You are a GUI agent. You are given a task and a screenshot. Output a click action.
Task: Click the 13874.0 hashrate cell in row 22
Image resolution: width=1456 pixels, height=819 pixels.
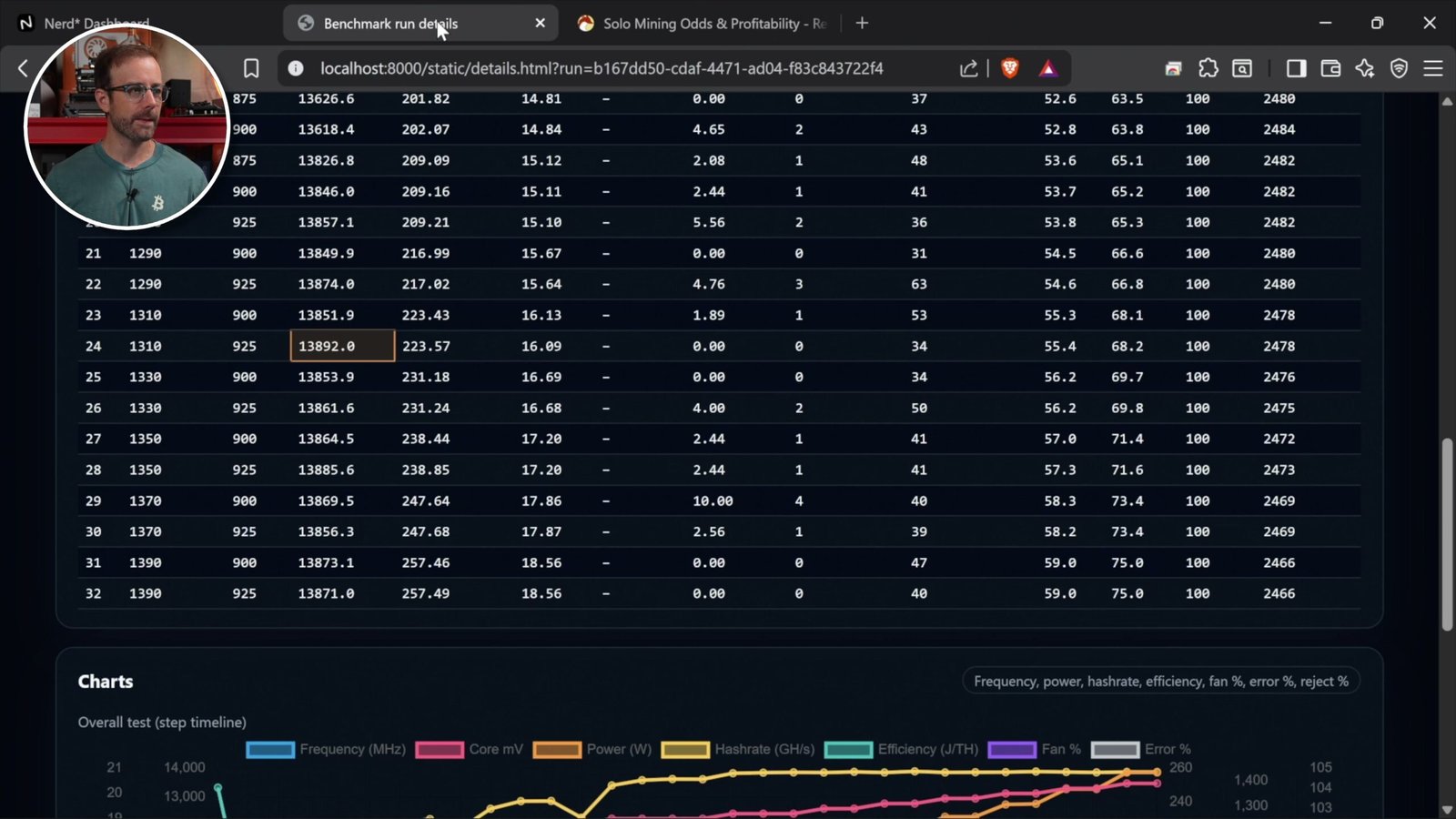pyautogui.click(x=326, y=284)
